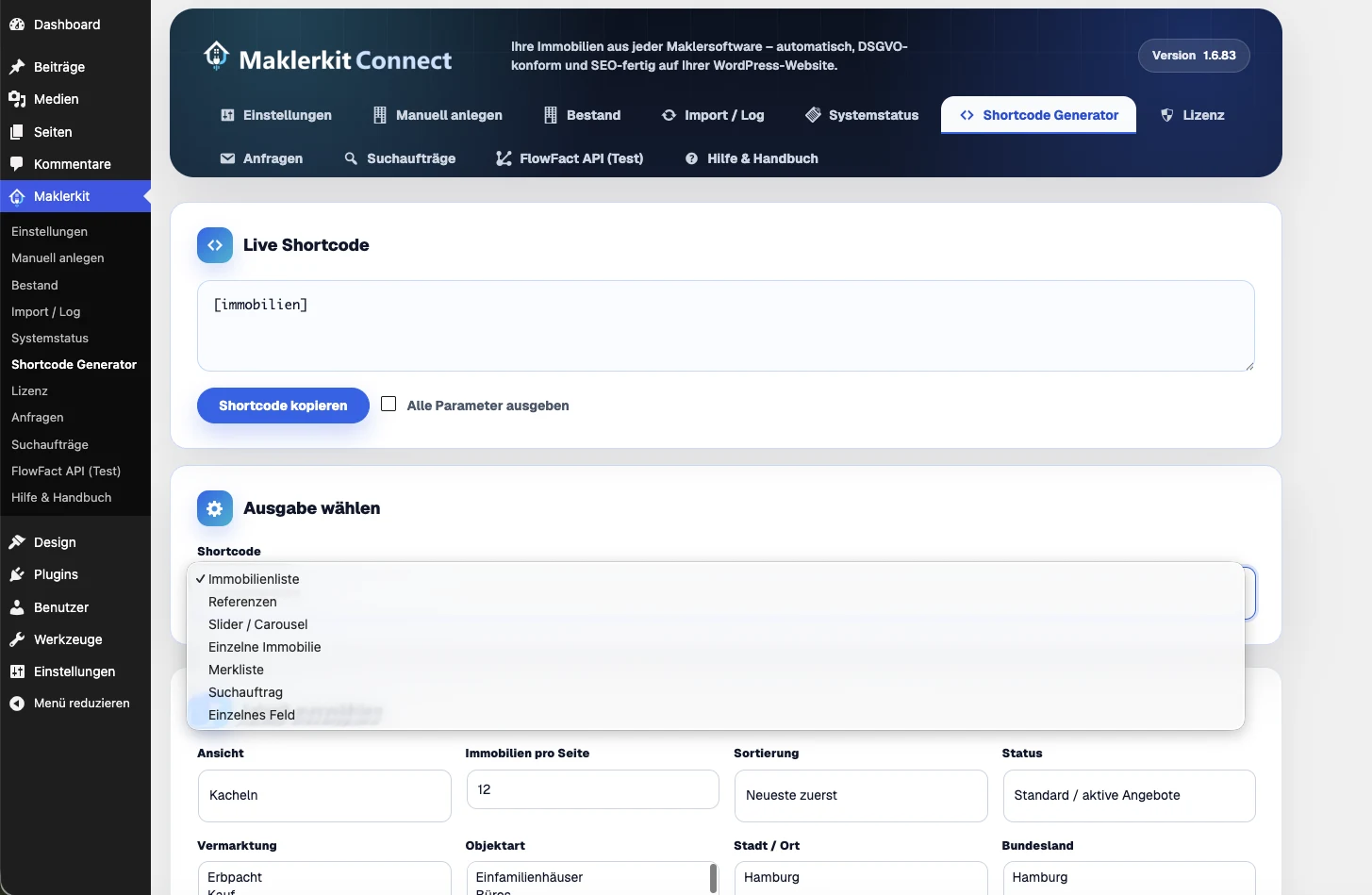Screen dimensions: 1372x895
Task: Open the Sortierung Neueste zuerst dropdown
Action: [x=861, y=795]
